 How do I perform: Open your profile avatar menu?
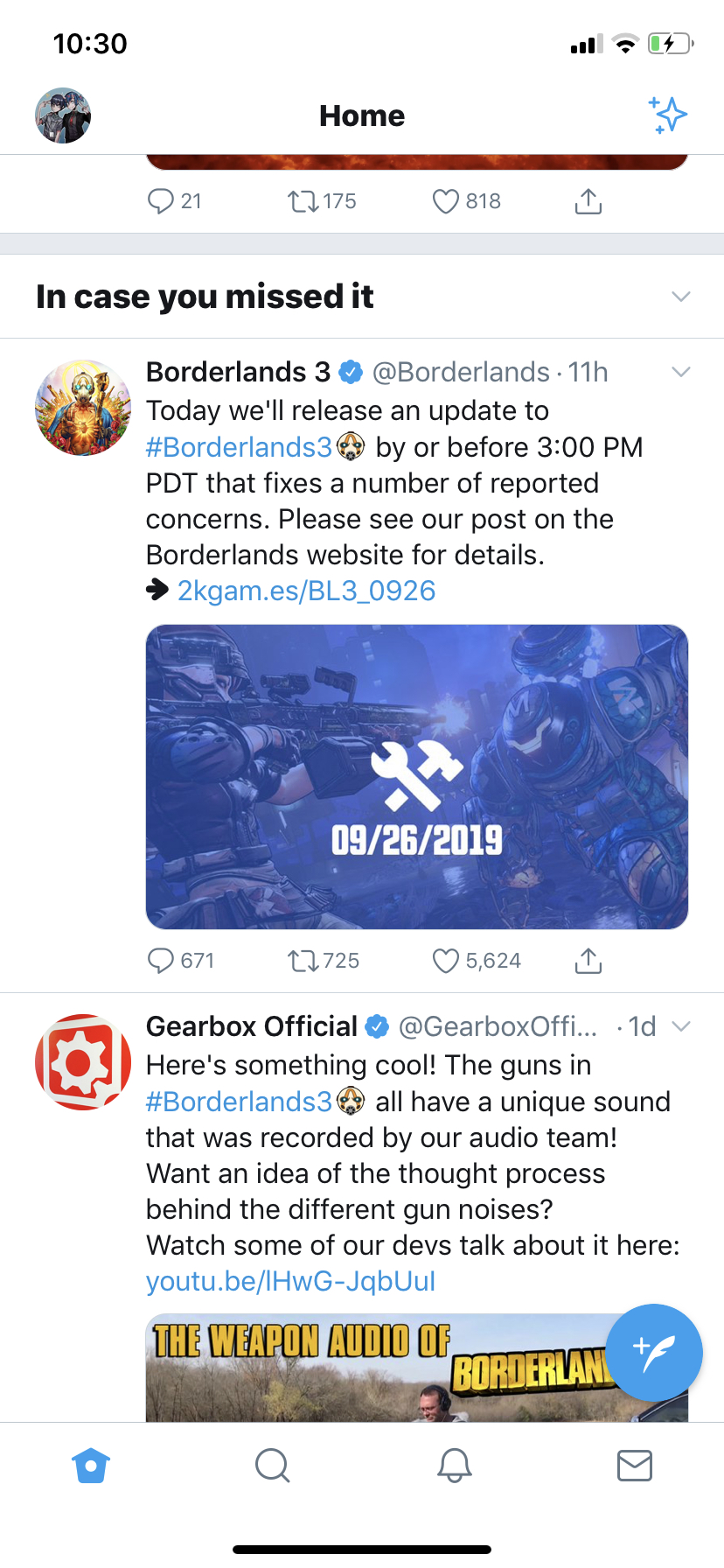pyautogui.click(x=63, y=115)
